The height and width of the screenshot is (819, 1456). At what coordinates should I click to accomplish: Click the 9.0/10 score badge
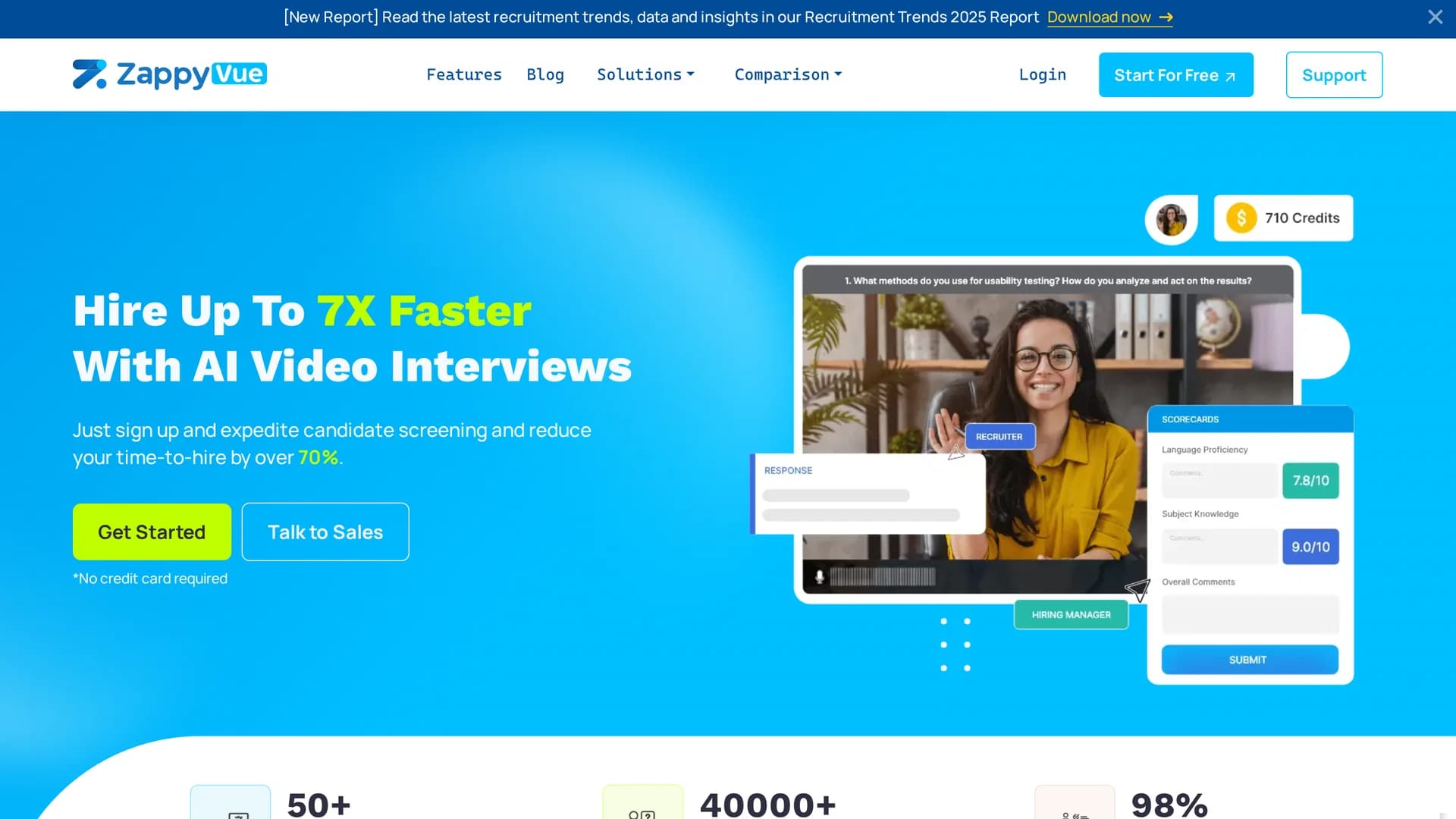click(1310, 546)
